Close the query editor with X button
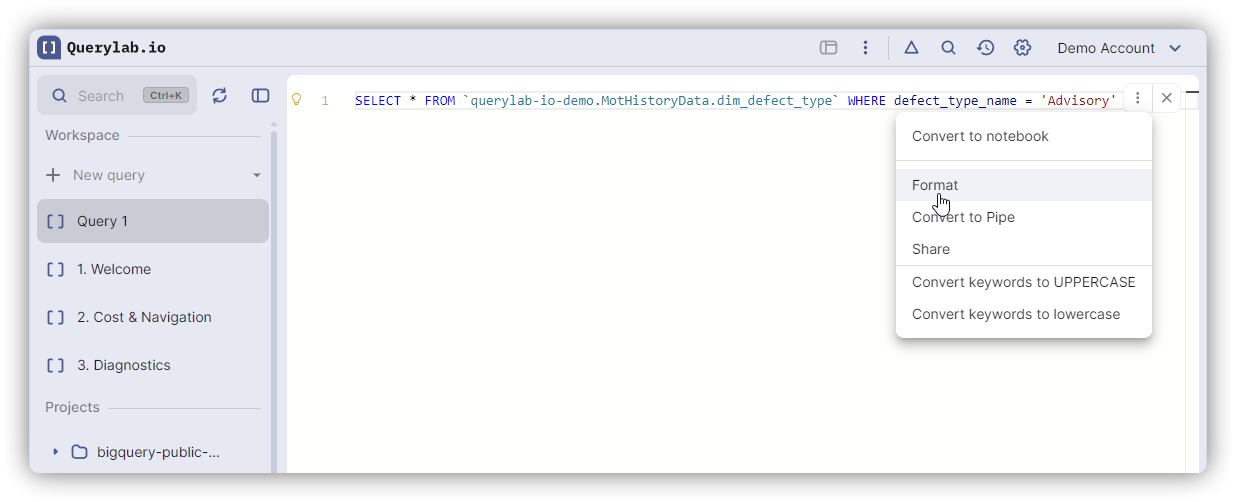Viewport: 1236px width, 502px height. [1166, 98]
